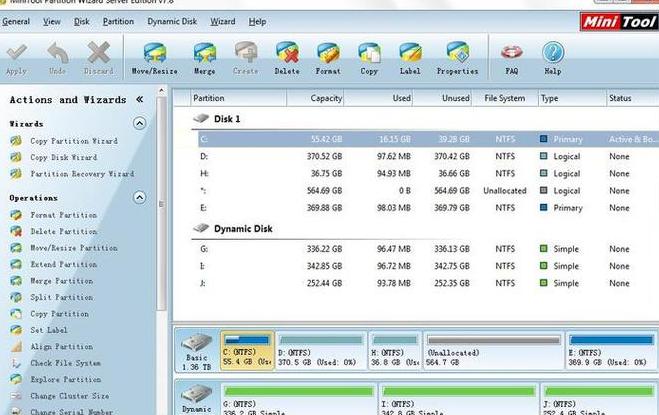This screenshot has height=415, width=659.
Task: Click D: (NTFS) block in disk map
Action: (321, 350)
